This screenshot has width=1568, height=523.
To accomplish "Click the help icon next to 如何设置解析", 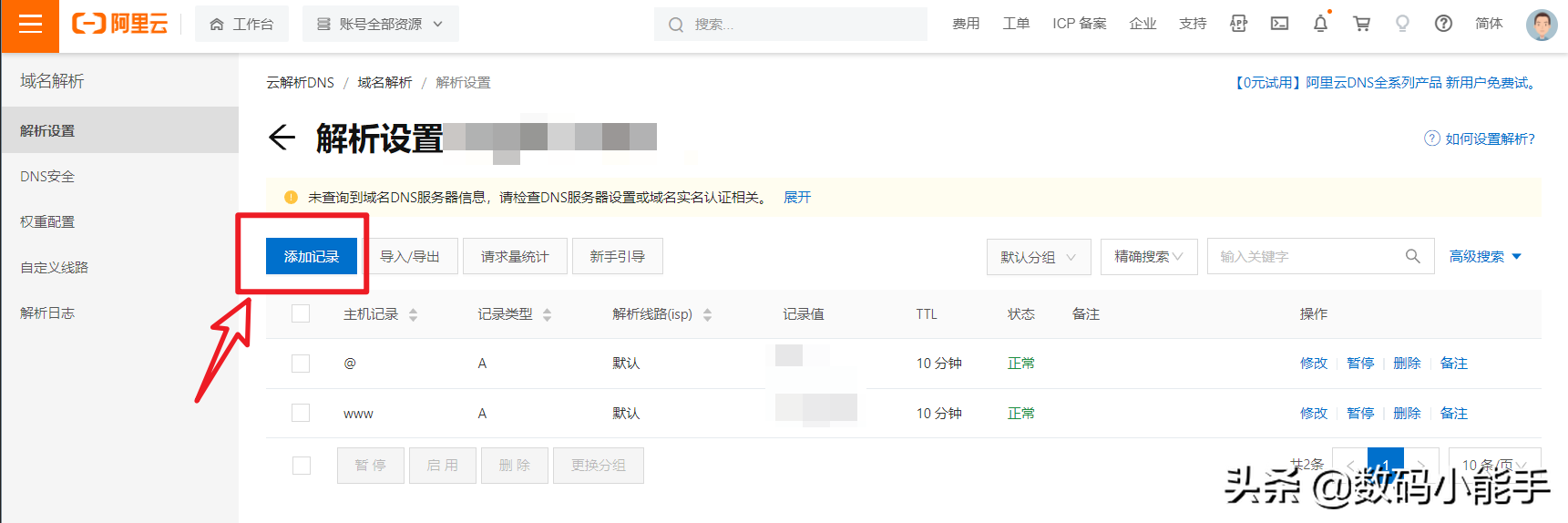I will pyautogui.click(x=1432, y=138).
